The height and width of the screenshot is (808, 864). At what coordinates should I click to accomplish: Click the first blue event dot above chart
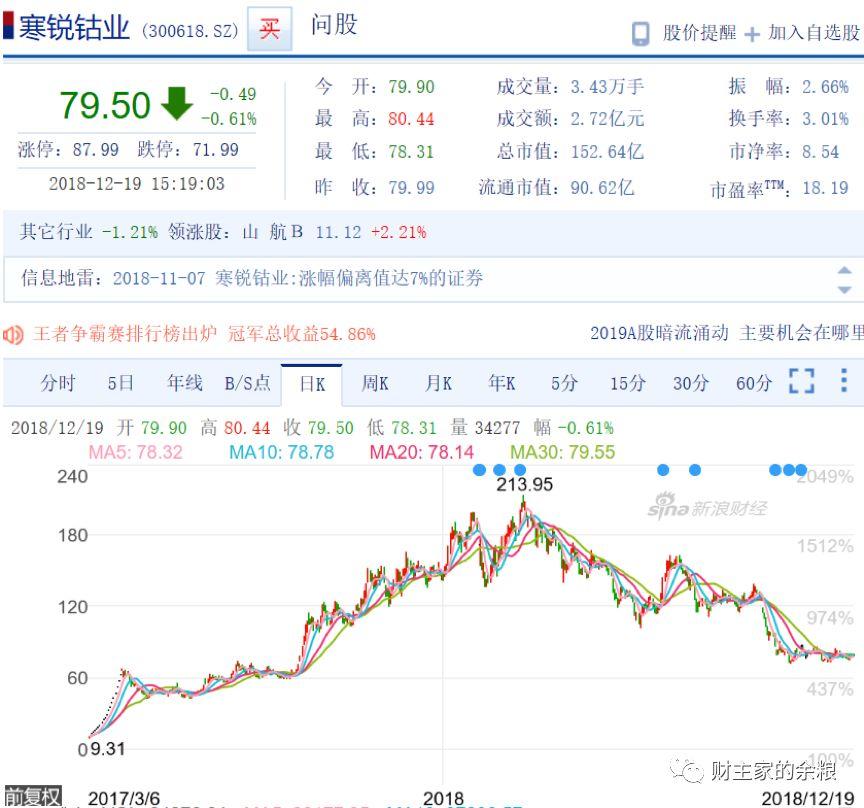(x=479, y=470)
